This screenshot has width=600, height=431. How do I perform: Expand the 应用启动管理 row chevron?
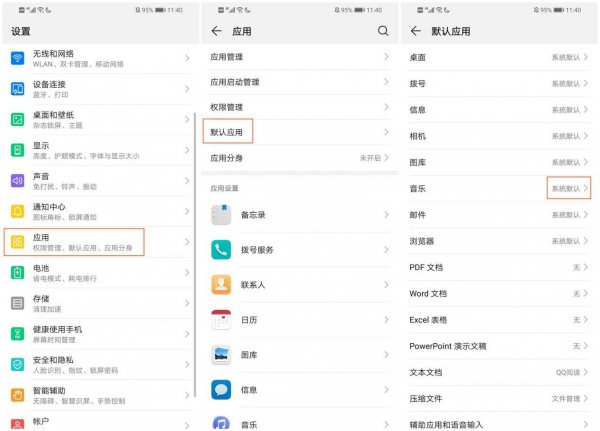pos(386,82)
